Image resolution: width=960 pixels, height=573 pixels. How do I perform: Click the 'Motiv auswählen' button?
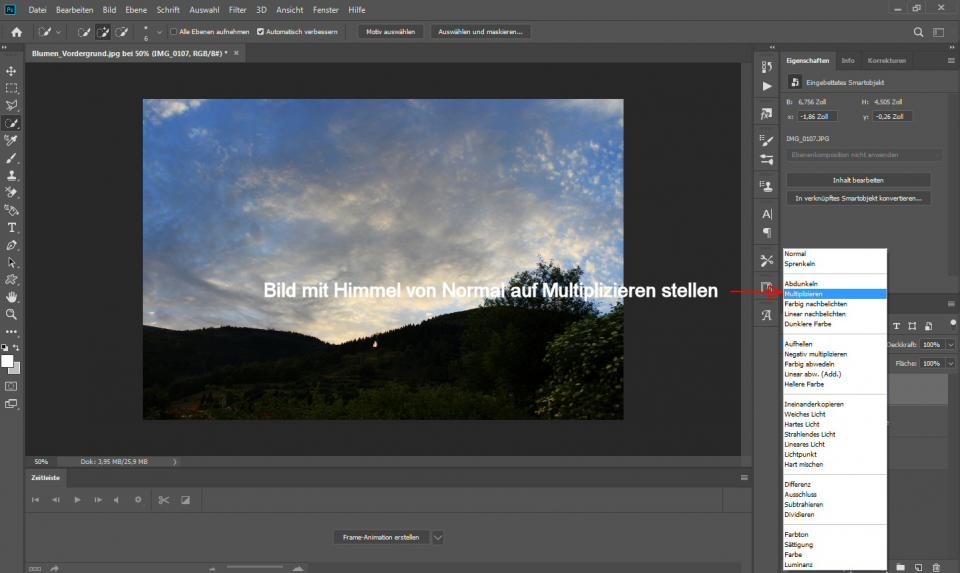[x=390, y=31]
